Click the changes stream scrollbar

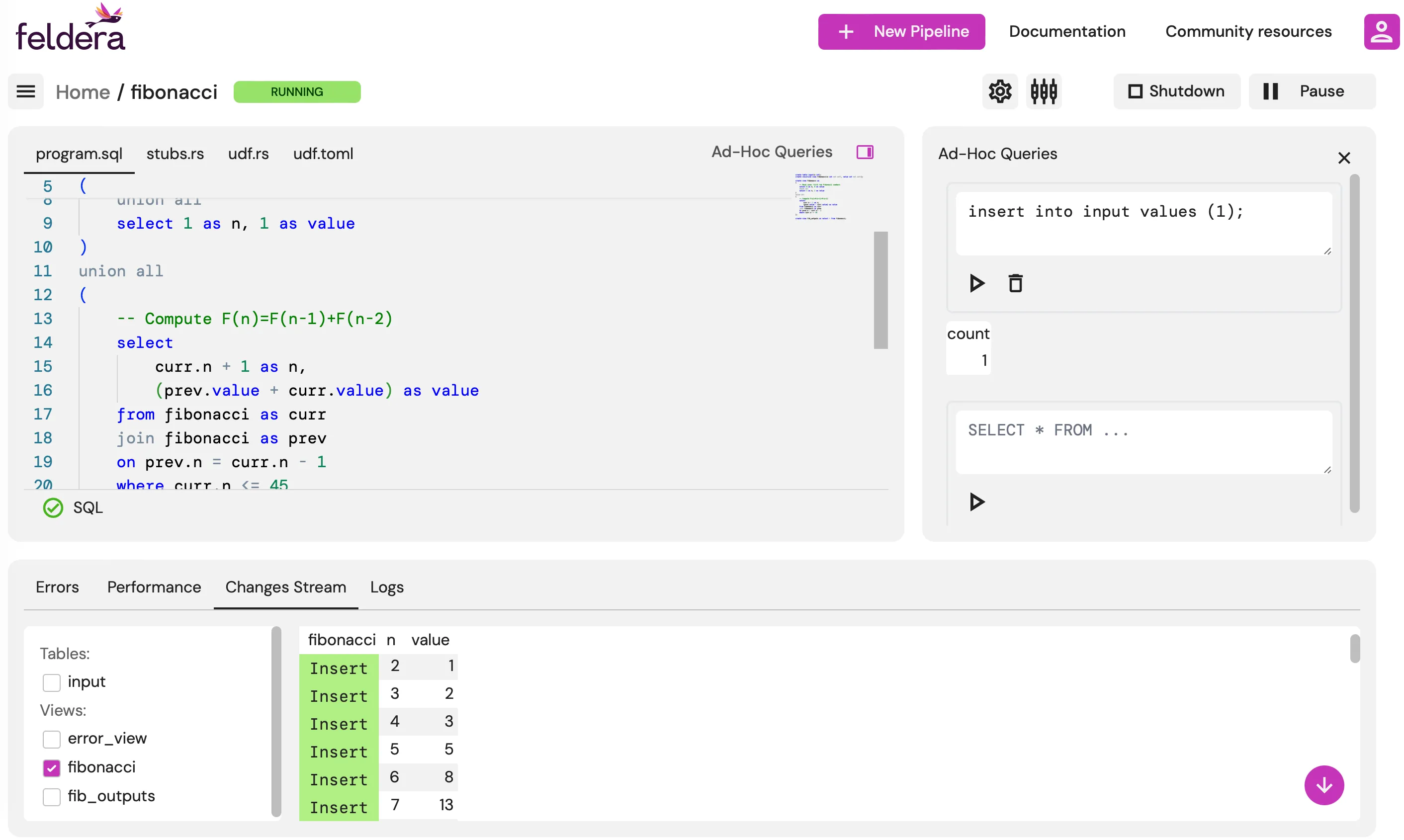coord(1354,649)
